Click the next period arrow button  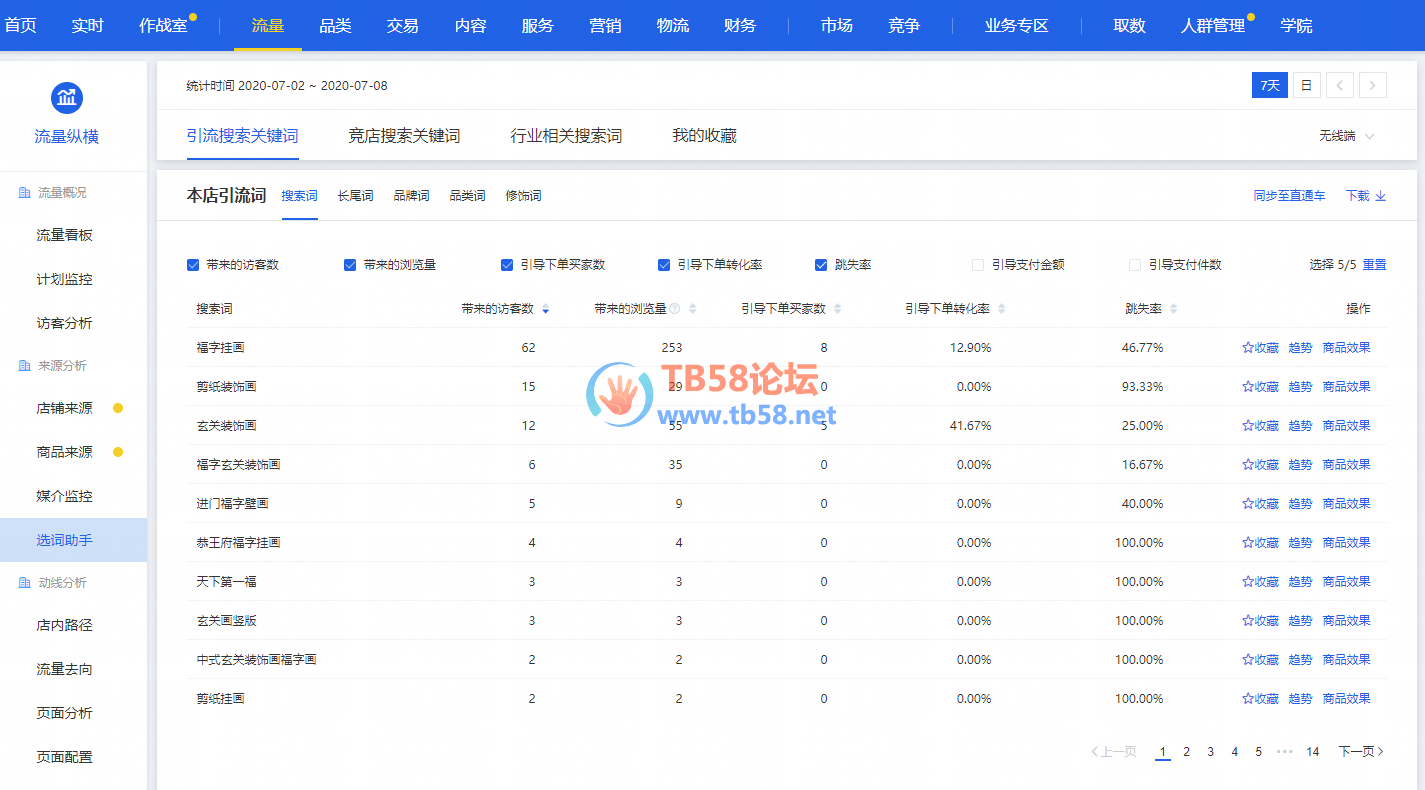[x=1373, y=86]
